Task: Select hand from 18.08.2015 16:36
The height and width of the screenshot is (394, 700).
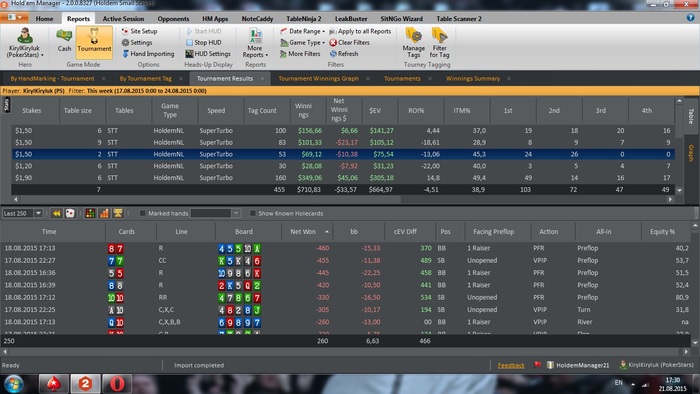Action: (346, 273)
